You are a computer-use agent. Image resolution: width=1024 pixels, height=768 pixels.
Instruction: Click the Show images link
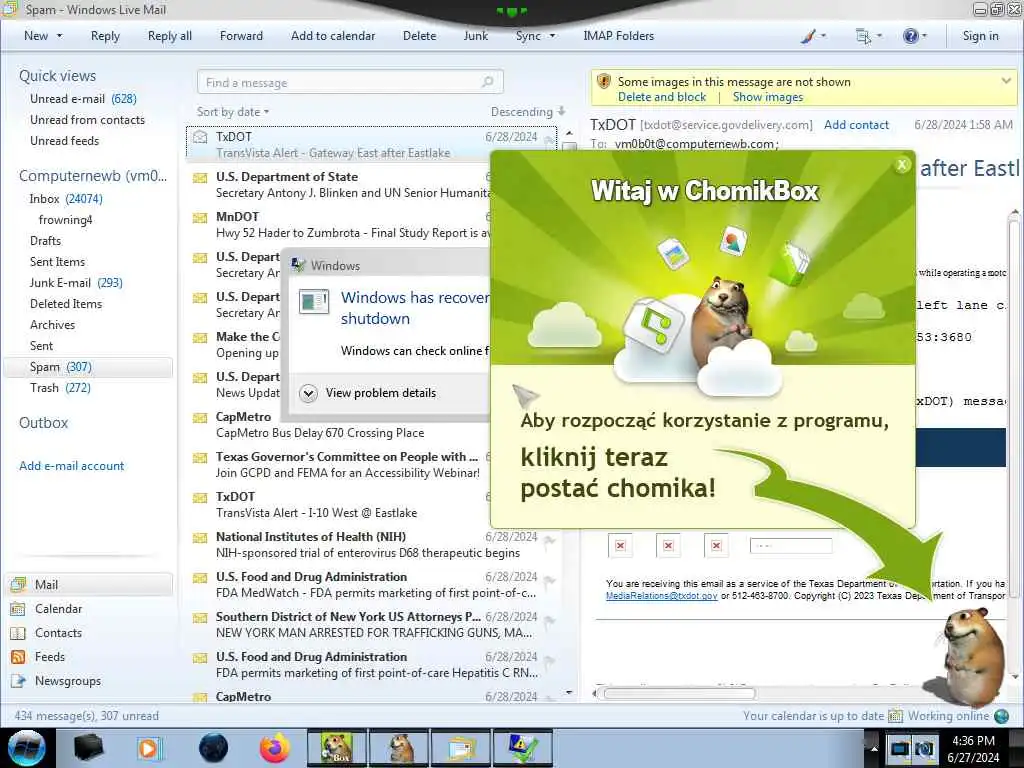coord(768,97)
